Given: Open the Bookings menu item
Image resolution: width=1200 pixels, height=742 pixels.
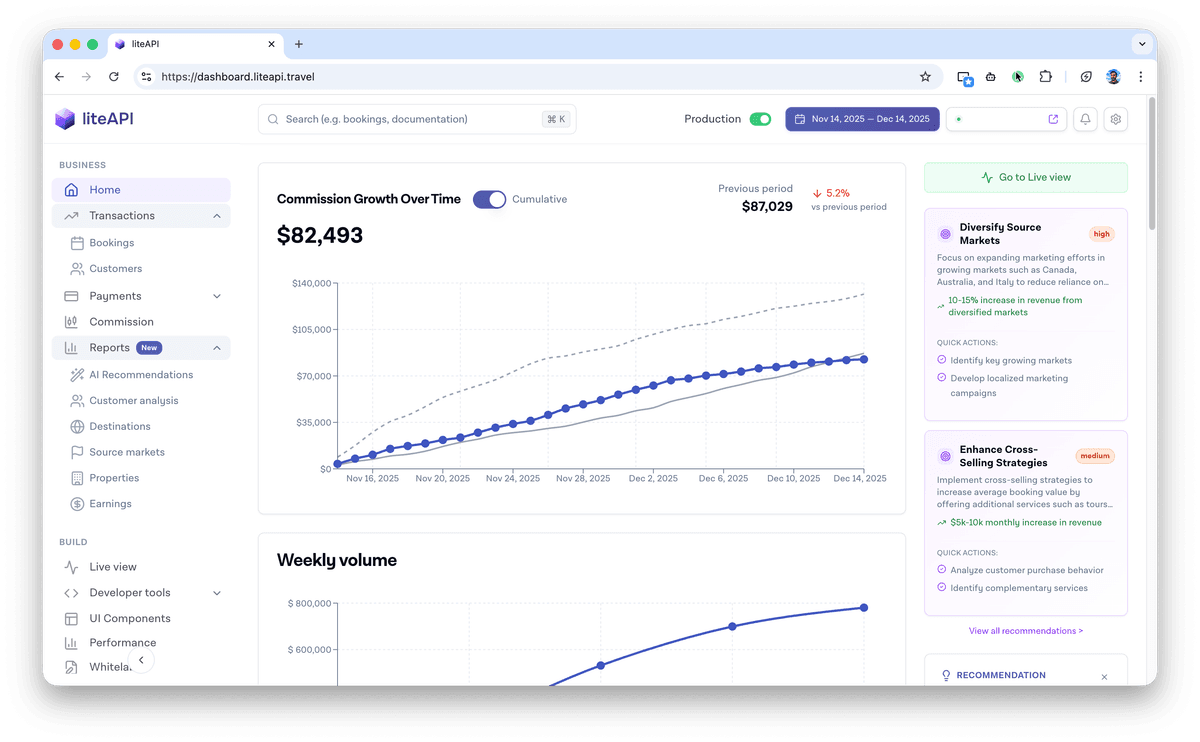Looking at the screenshot, I should click(111, 243).
